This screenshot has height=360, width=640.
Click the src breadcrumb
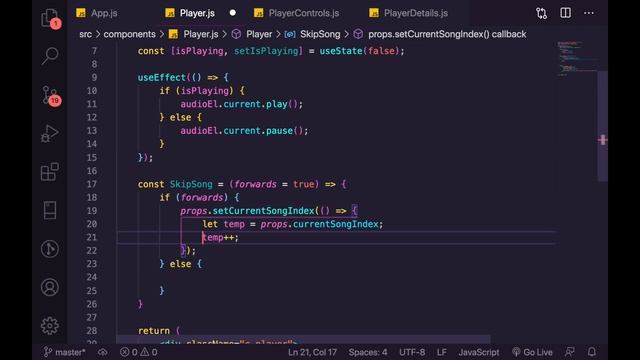pyautogui.click(x=85, y=34)
